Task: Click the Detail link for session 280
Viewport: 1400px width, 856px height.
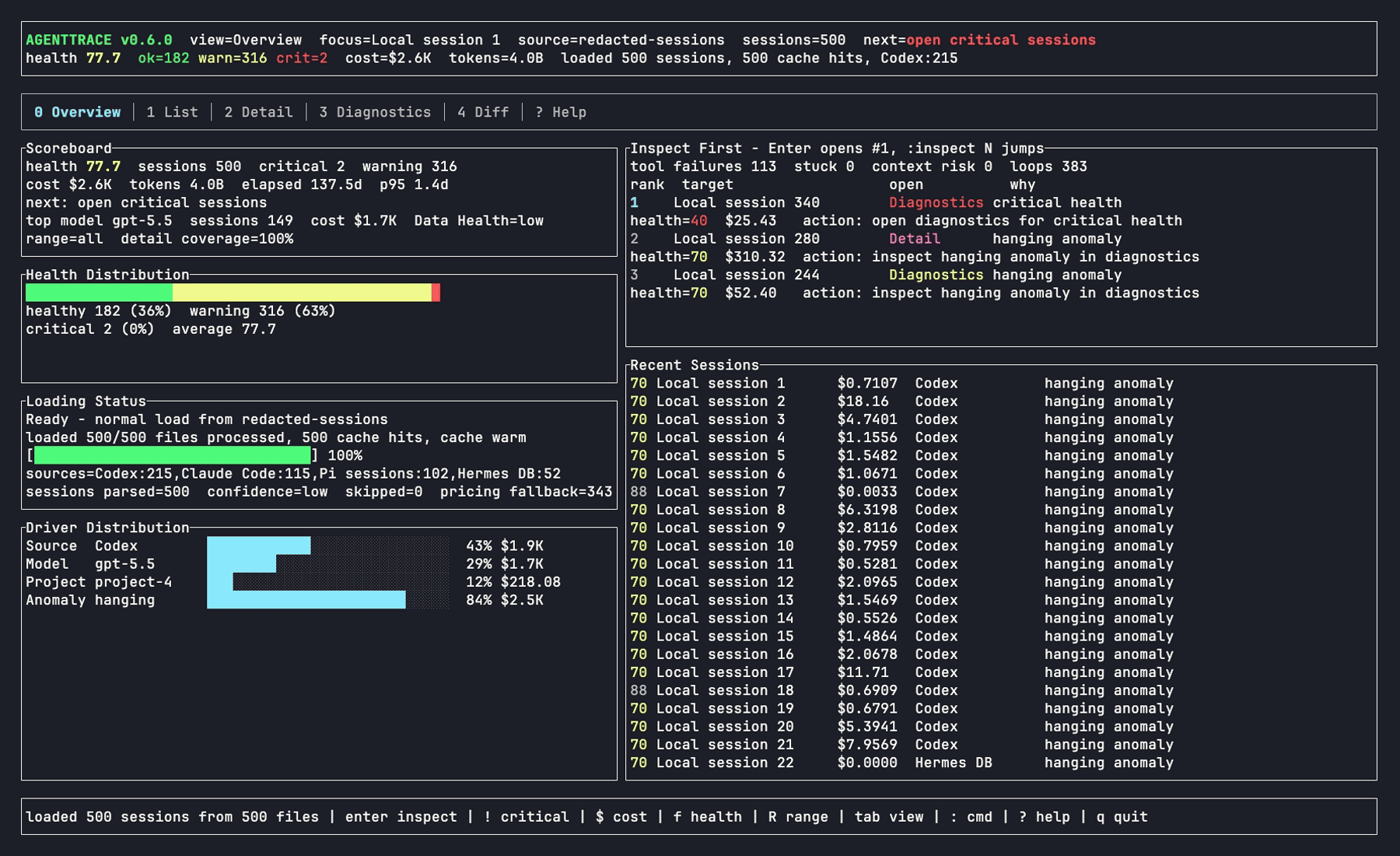Action: 915,239
